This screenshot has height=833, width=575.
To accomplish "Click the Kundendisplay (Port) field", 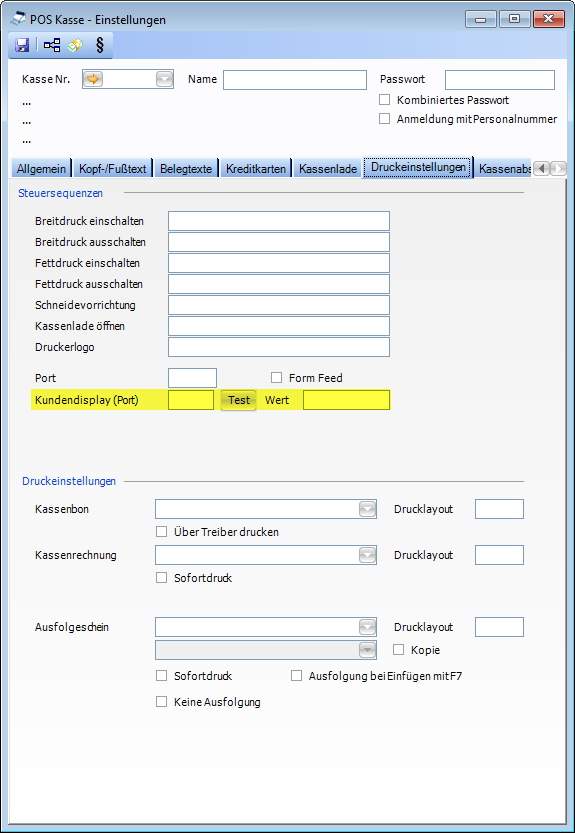I will 191,400.
